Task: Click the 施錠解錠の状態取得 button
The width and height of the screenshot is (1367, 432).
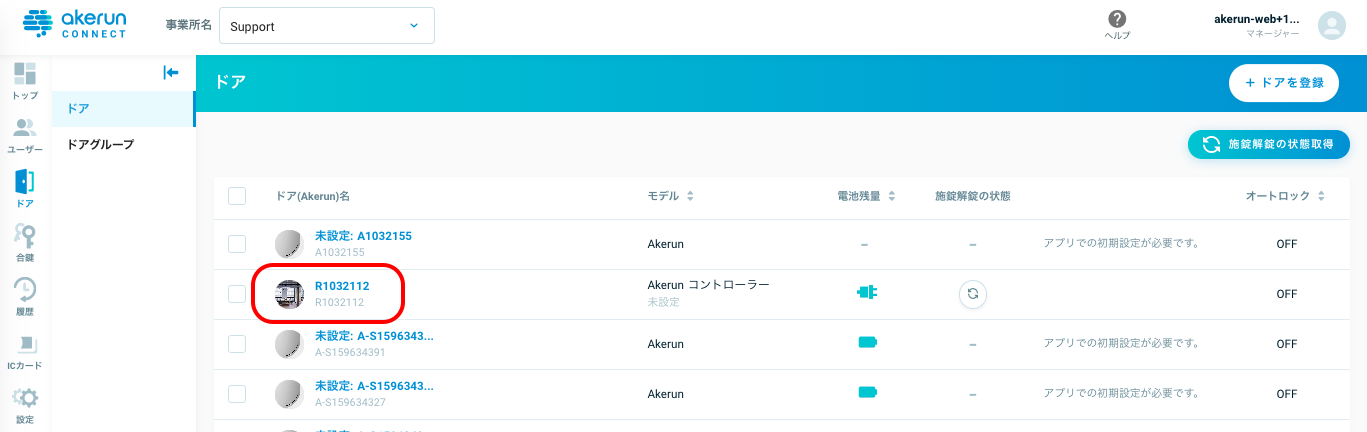Action: click(x=1269, y=144)
